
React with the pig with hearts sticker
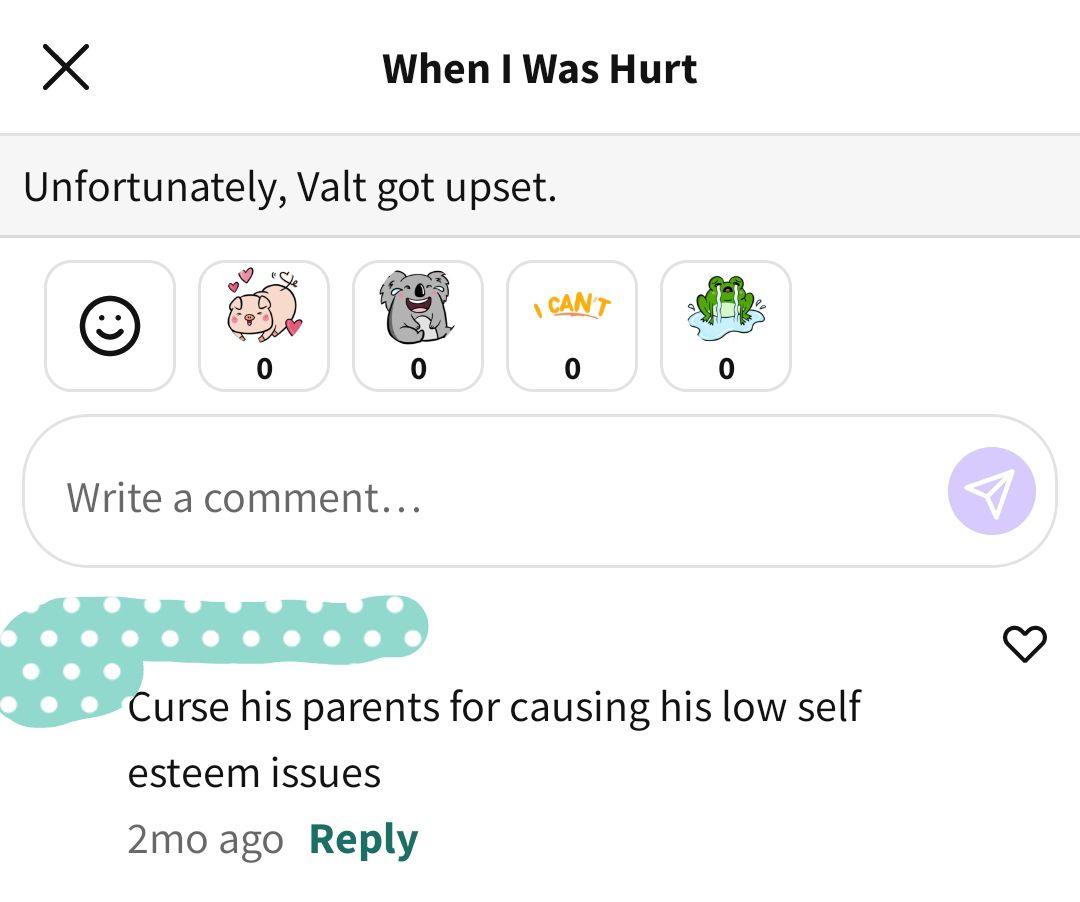pos(264,326)
